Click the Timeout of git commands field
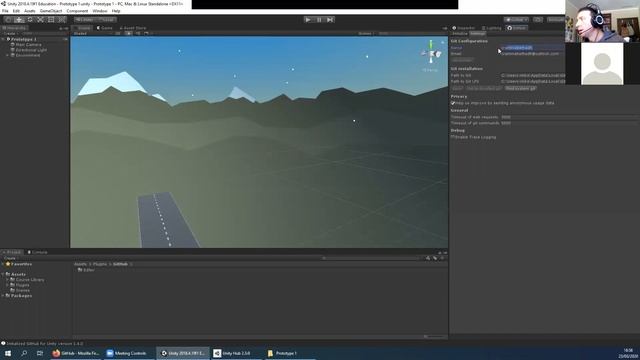The height and width of the screenshot is (360, 640). (x=569, y=123)
